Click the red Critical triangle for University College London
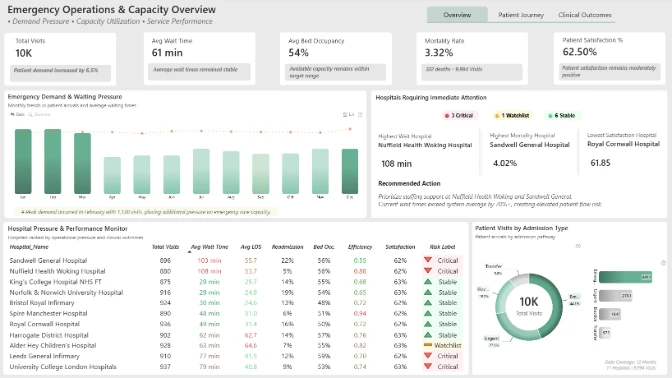Viewport: 672px width, 378px height. 427,366
